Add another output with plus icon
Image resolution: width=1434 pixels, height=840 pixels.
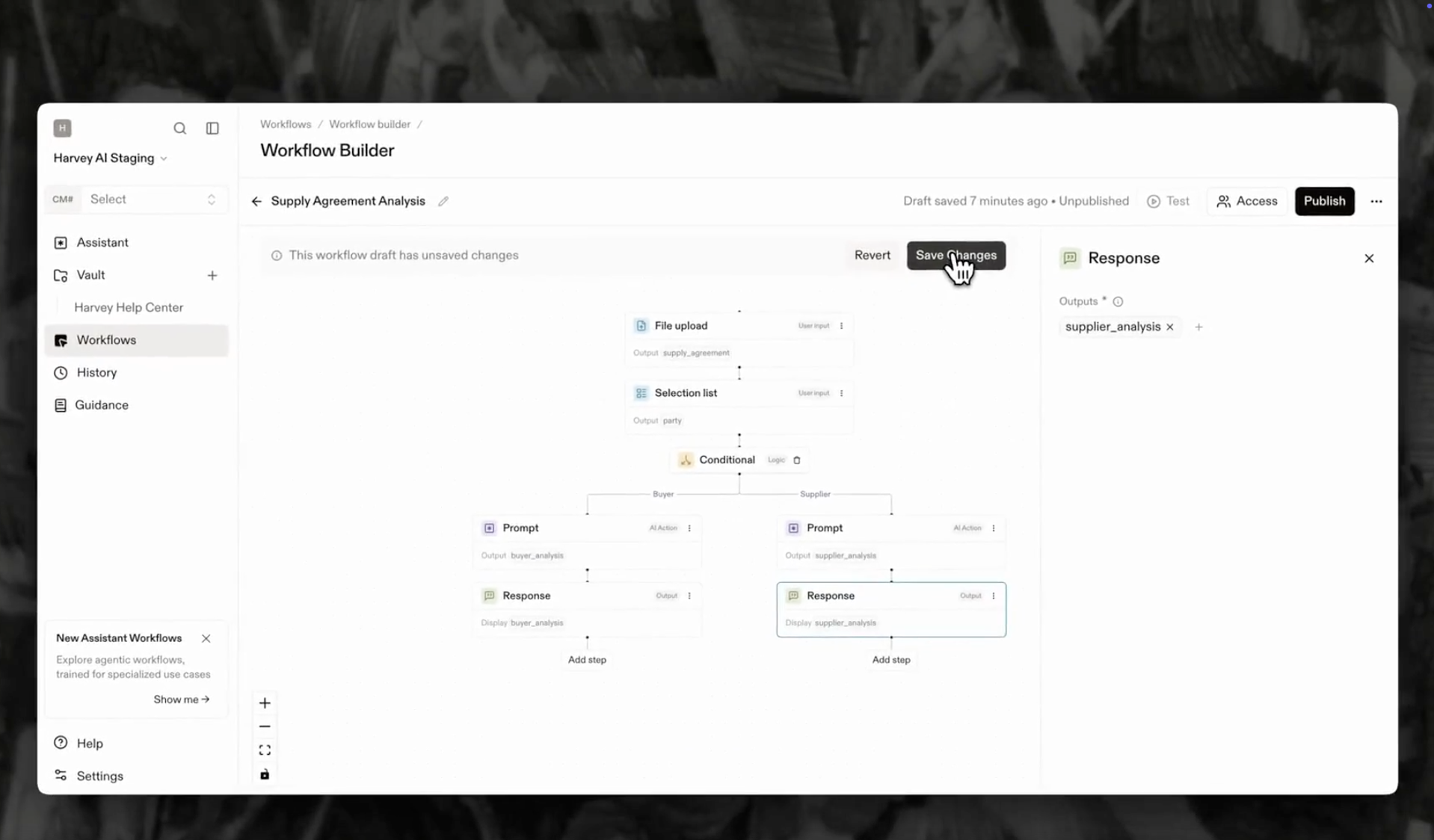[1198, 327]
